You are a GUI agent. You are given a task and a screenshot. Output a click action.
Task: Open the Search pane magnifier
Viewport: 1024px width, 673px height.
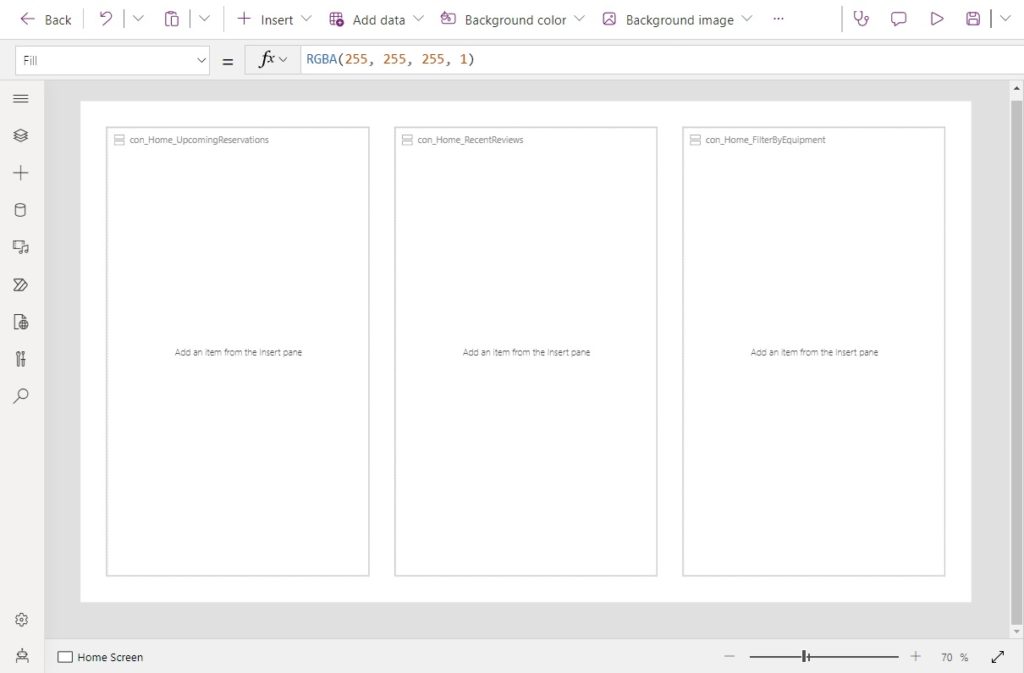pos(21,396)
